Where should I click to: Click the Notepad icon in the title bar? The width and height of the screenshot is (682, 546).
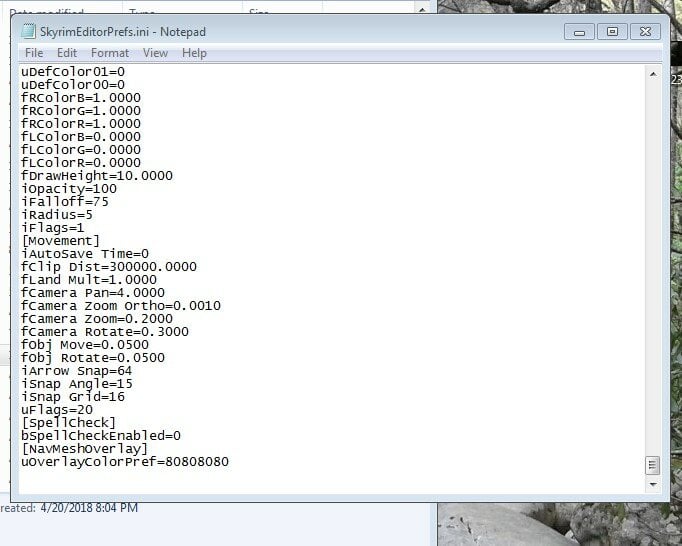coord(29,31)
